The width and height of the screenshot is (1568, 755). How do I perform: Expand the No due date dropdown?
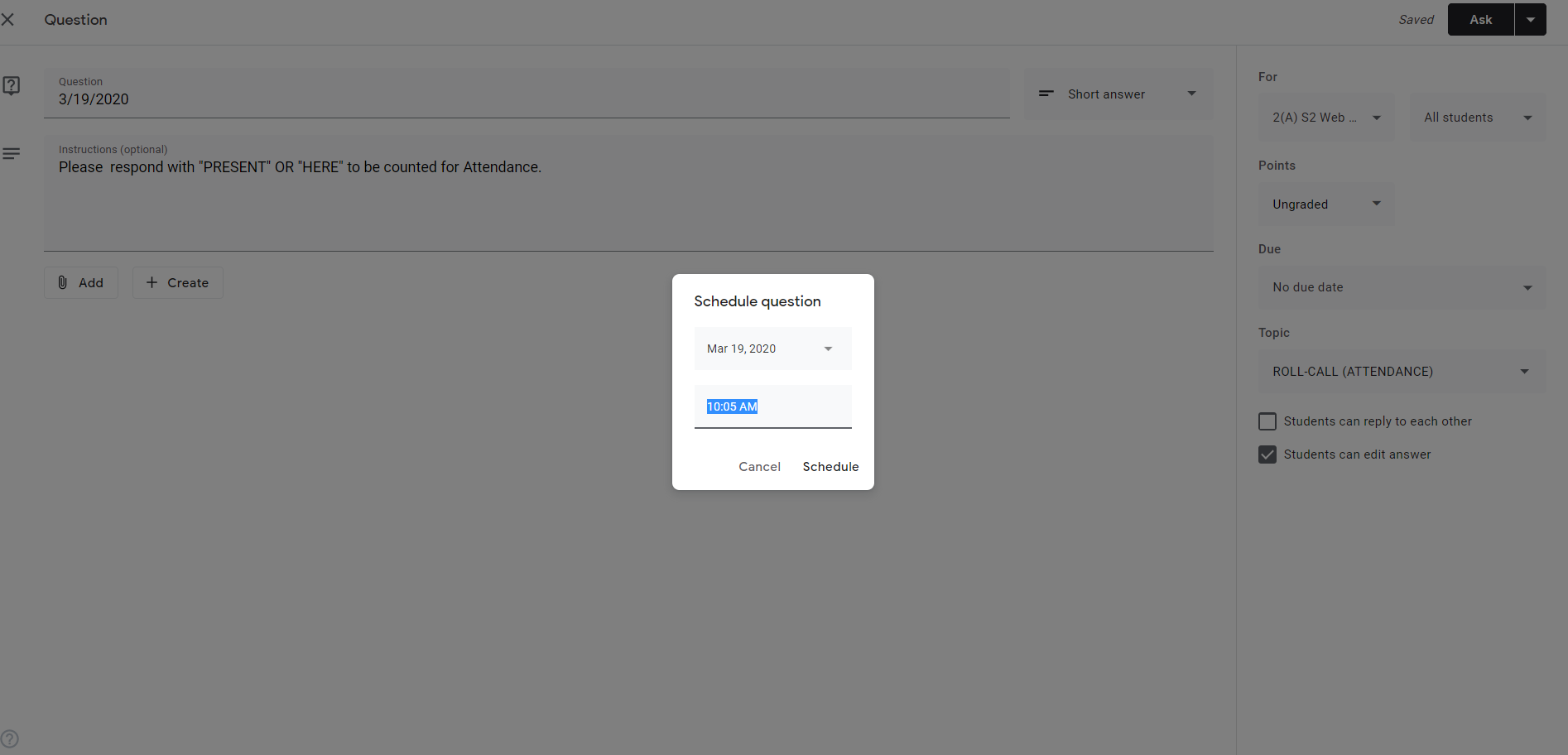click(x=1401, y=287)
